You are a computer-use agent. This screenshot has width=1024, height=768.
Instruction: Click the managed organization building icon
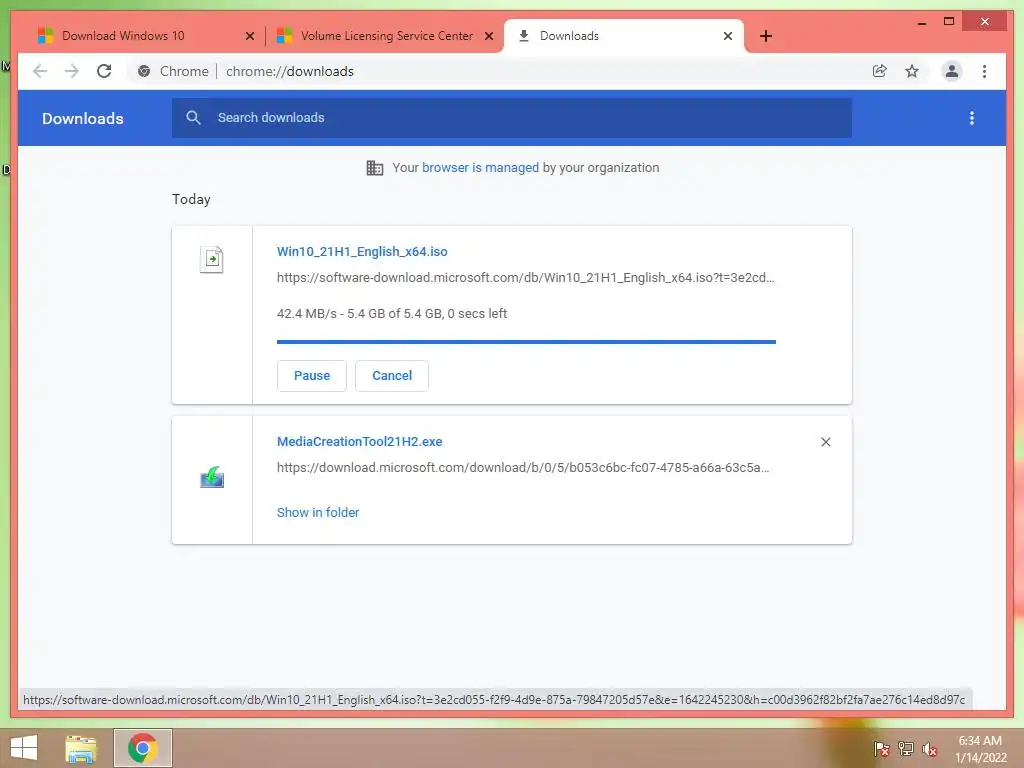click(x=375, y=168)
